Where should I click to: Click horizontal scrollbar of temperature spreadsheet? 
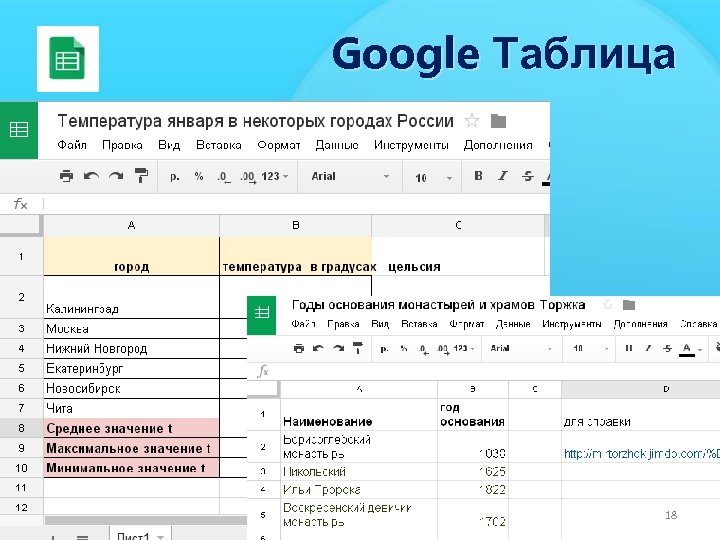[146, 520]
